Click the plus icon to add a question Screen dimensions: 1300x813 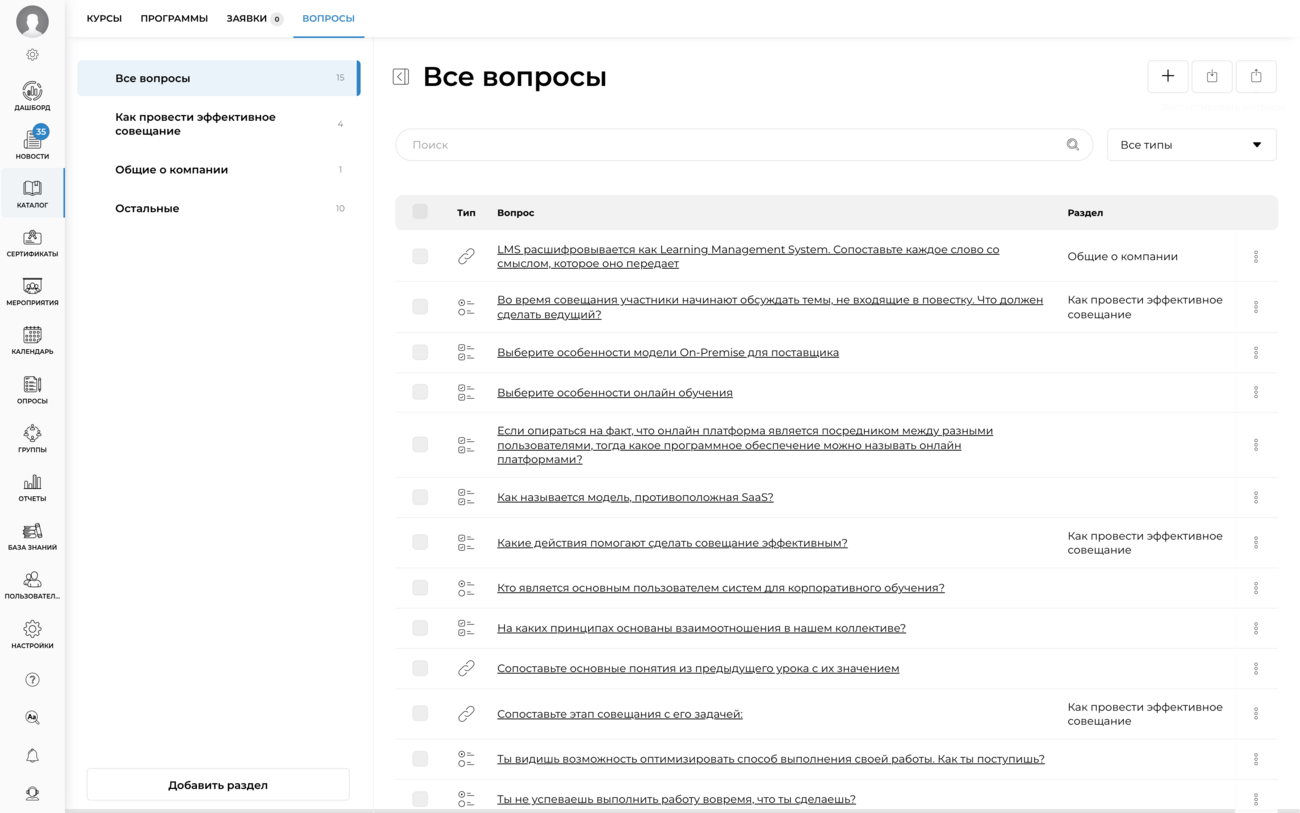pyautogui.click(x=1168, y=76)
